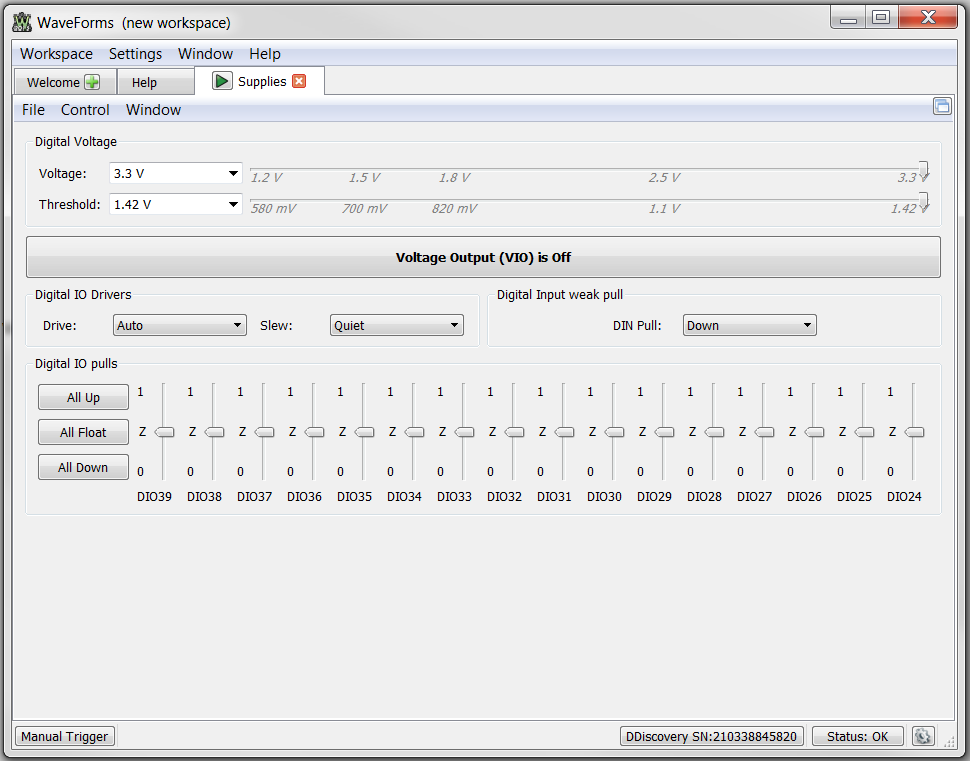Switch to the Help tab

pyautogui.click(x=155, y=82)
